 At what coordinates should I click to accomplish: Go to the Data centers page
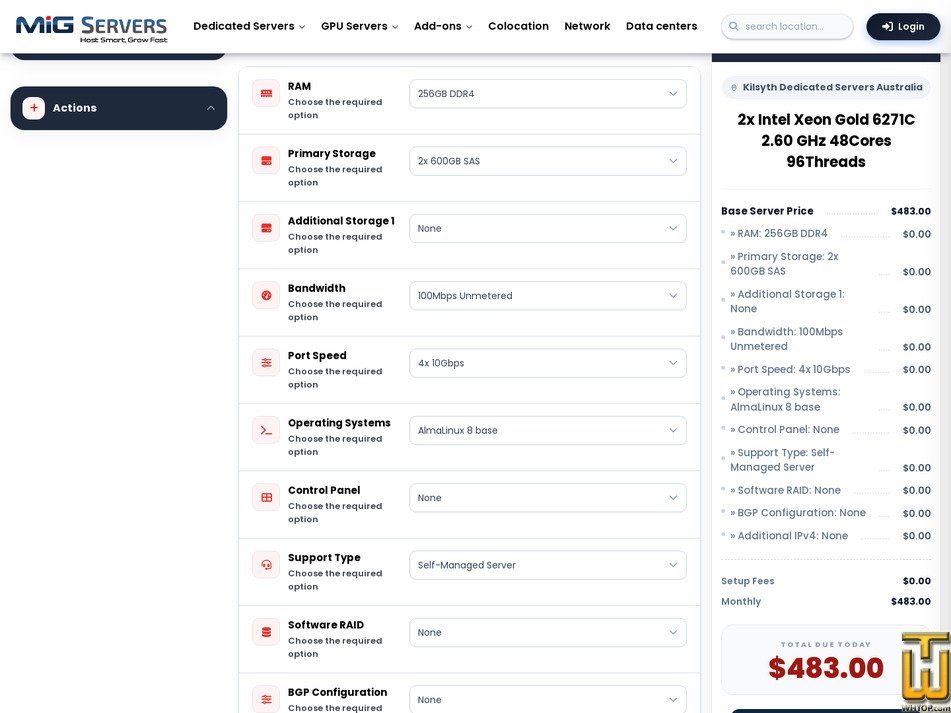[661, 26]
